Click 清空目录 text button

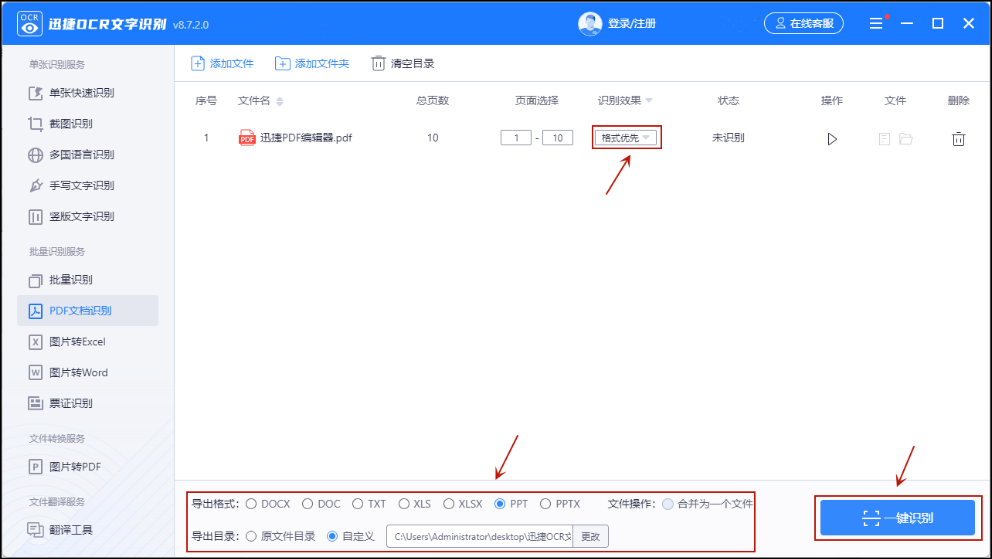[x=412, y=63]
